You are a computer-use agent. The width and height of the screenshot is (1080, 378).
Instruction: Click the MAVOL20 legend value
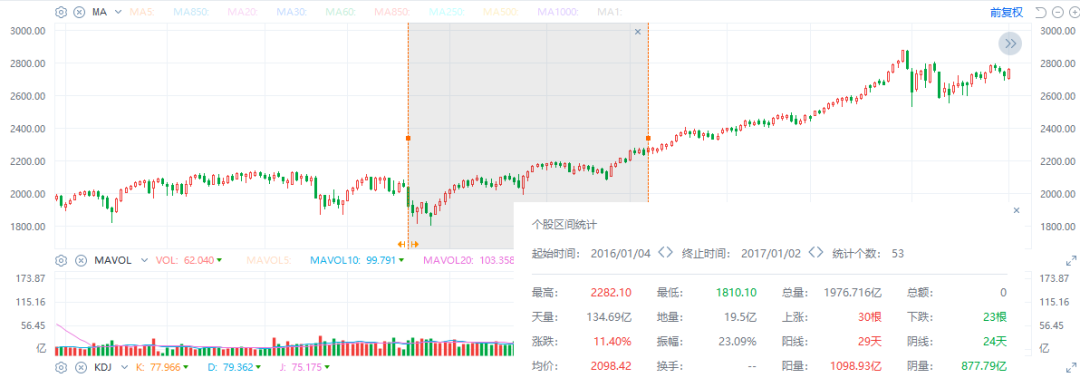coord(469,260)
